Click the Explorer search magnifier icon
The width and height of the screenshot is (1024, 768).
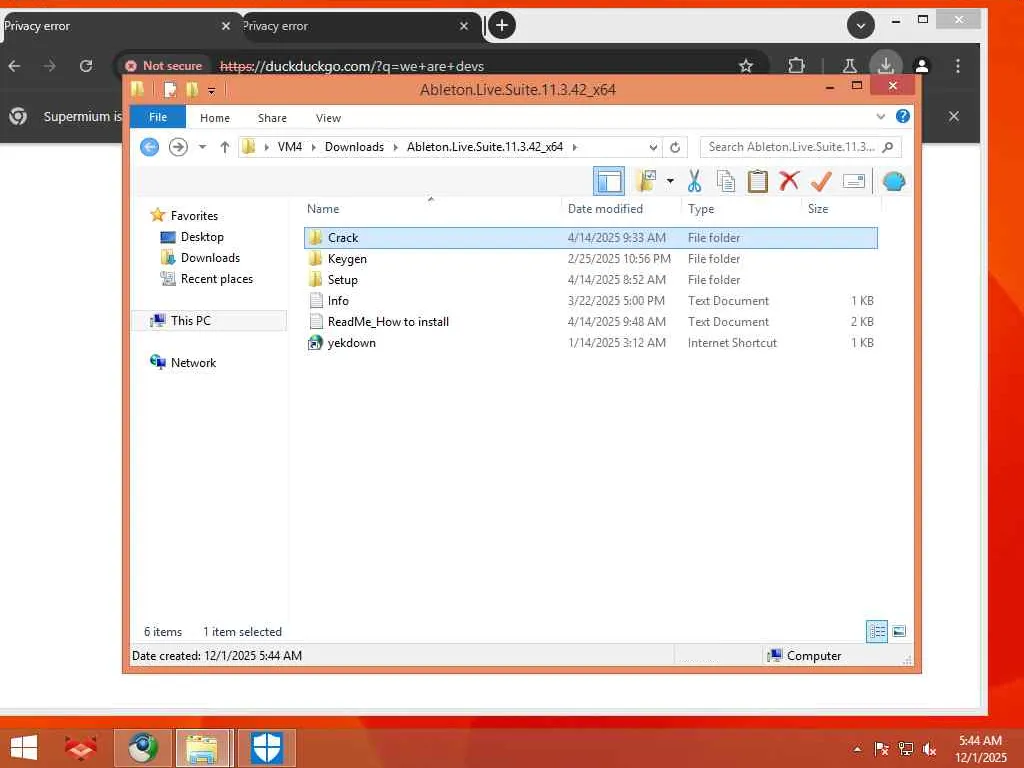point(888,147)
